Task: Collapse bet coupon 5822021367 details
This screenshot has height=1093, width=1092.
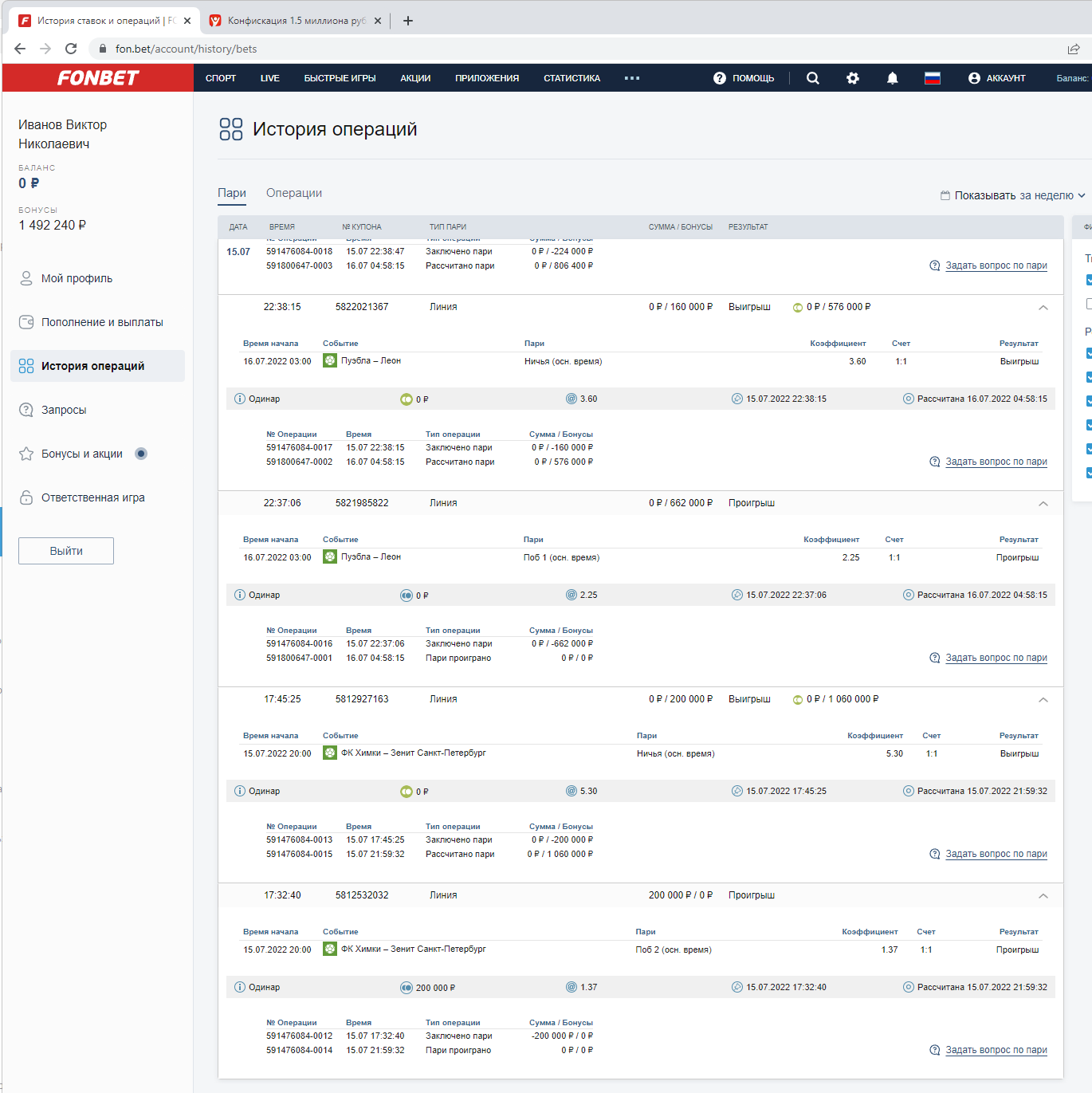Action: tap(1043, 308)
